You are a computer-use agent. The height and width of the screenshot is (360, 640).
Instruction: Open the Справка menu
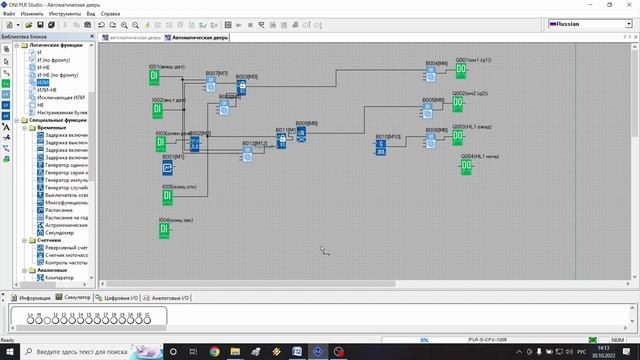[110, 14]
